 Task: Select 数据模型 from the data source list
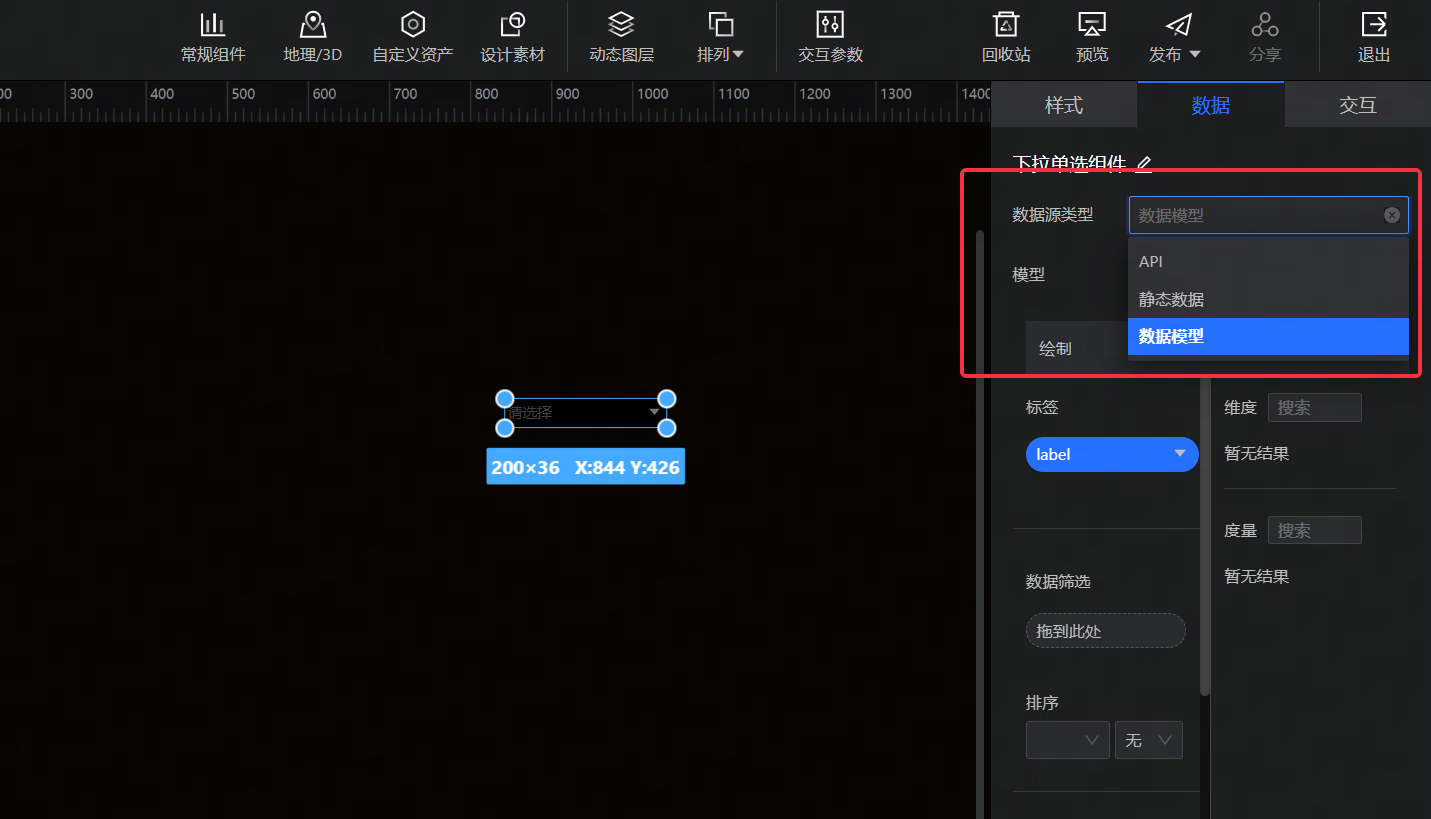tap(1268, 337)
